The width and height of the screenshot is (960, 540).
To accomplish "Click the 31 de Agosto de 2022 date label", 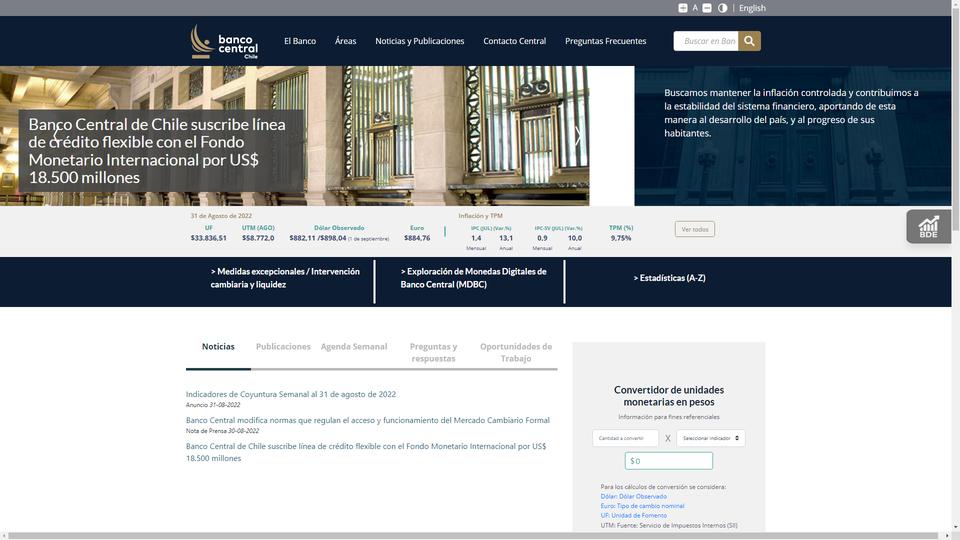I will (x=221, y=216).
